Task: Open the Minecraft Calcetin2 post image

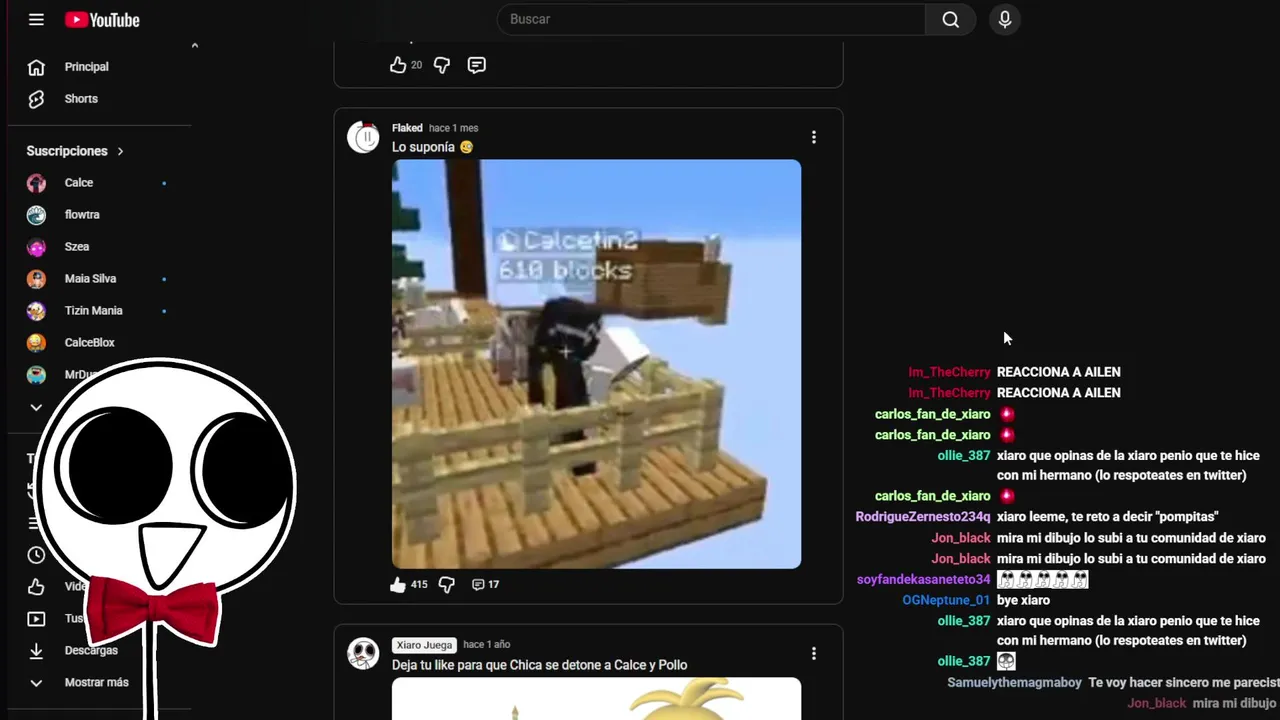Action: [596, 364]
